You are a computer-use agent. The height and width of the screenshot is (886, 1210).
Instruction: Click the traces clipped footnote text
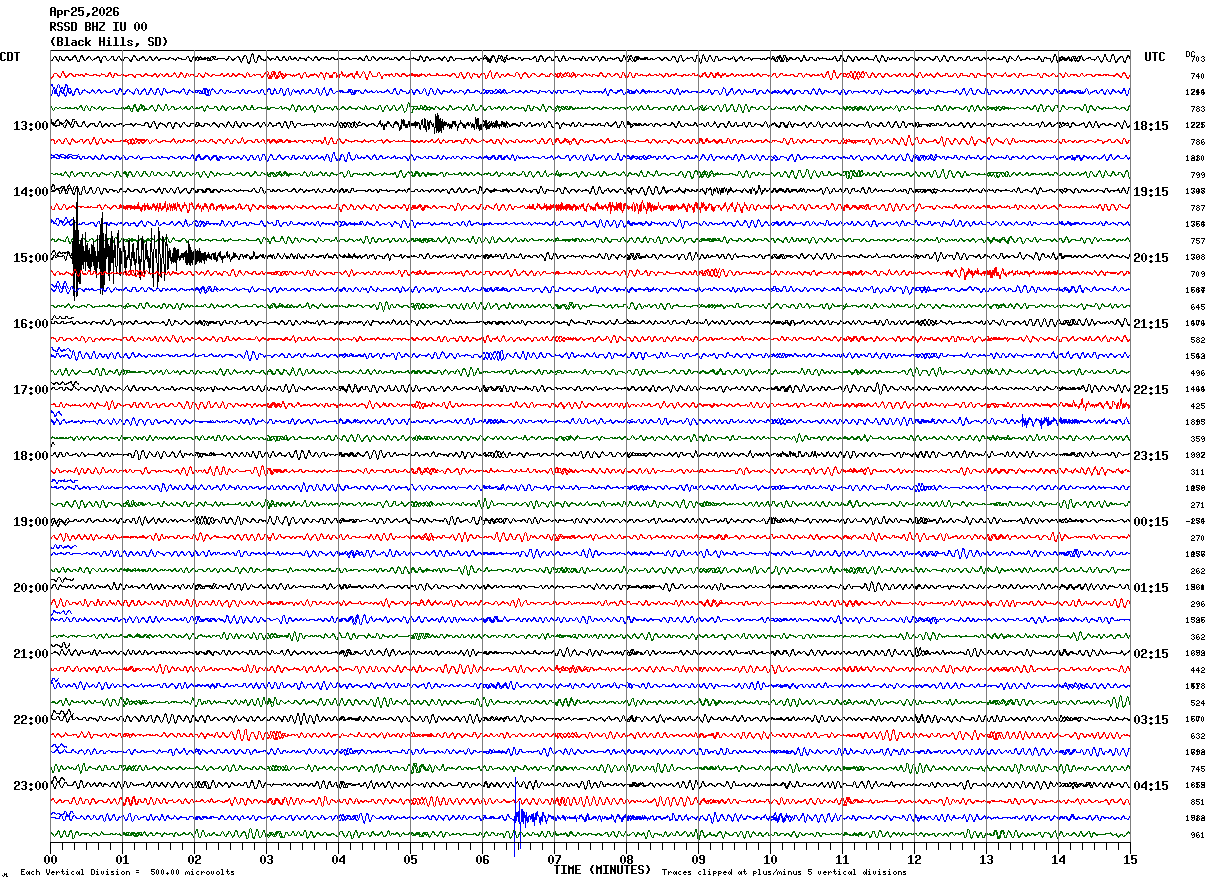(784, 872)
